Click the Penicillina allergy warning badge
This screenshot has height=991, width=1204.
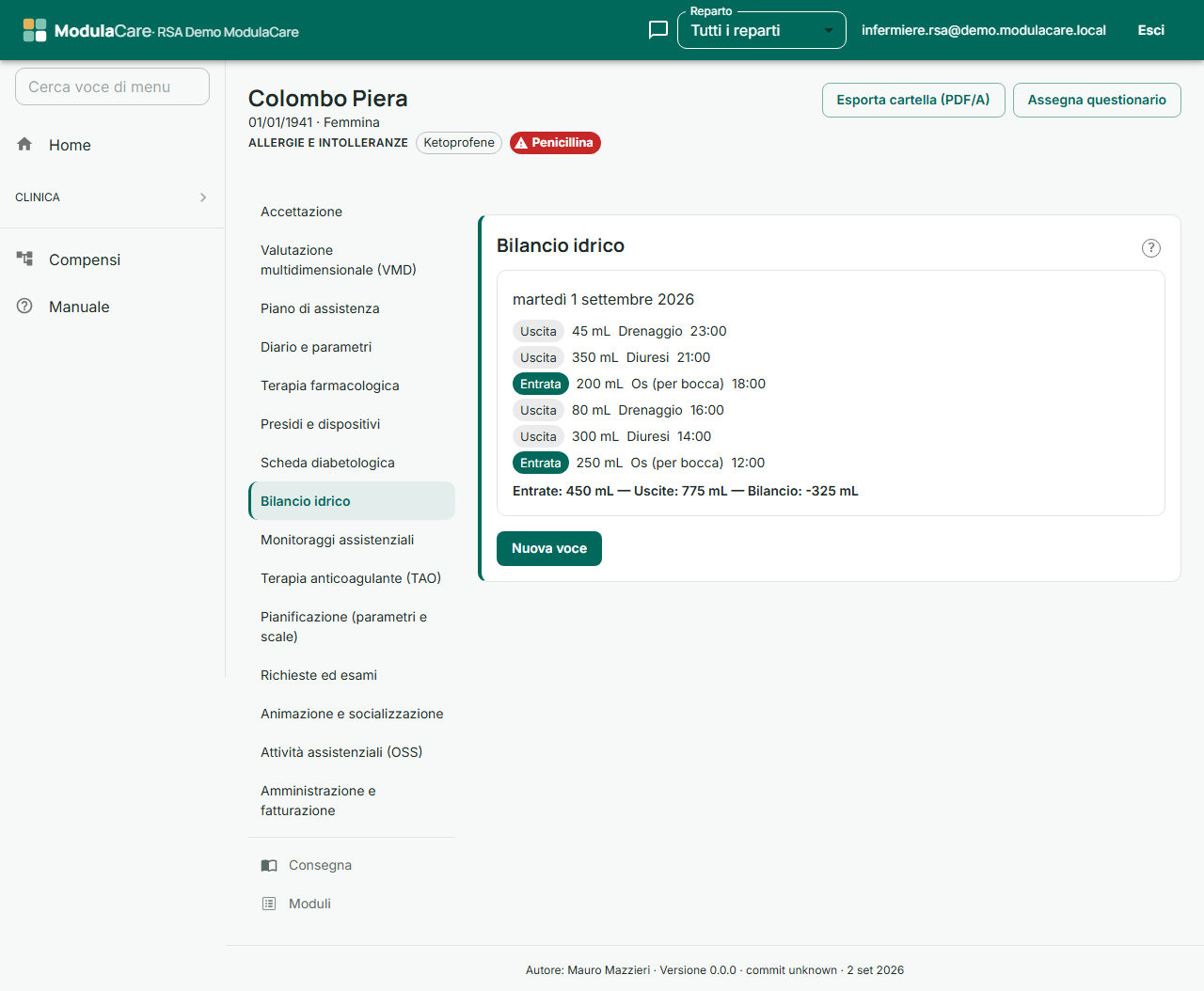pos(555,143)
